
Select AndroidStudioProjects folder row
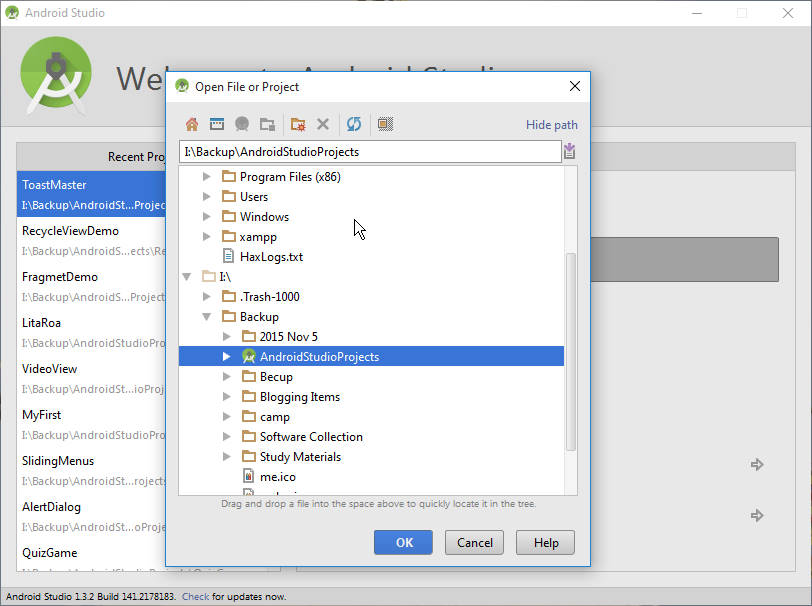point(371,356)
